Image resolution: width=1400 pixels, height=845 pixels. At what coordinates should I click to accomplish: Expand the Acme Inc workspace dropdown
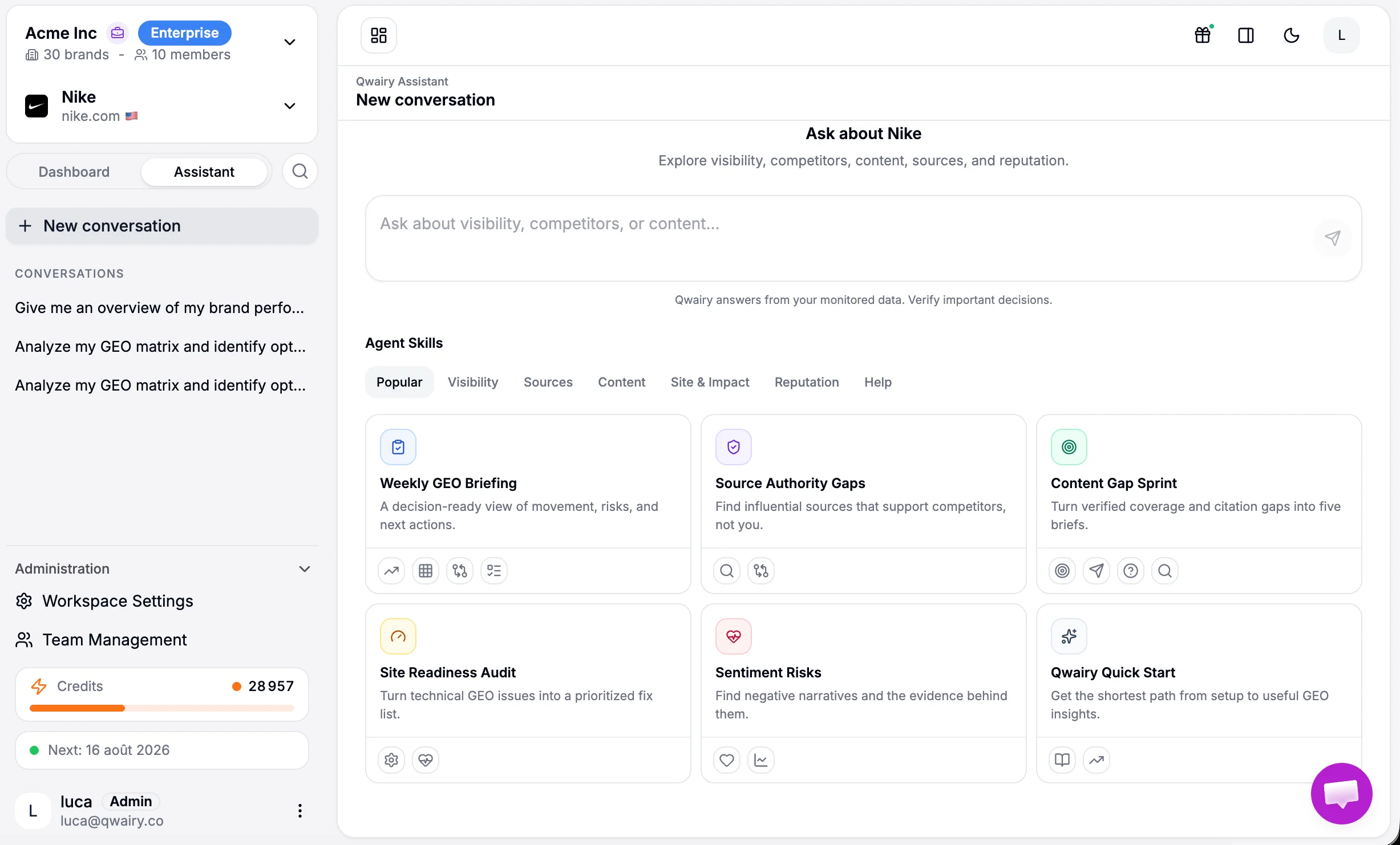[x=290, y=42]
